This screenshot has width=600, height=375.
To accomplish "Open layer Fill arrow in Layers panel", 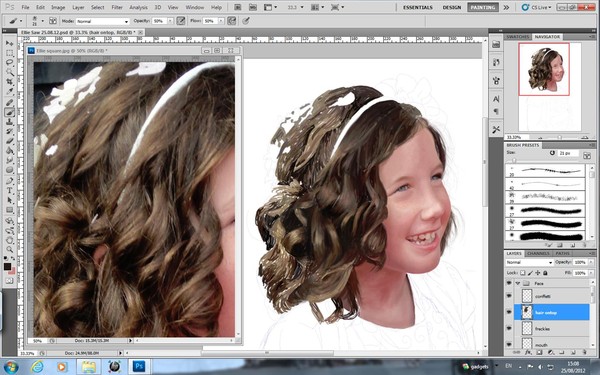I will click(592, 273).
